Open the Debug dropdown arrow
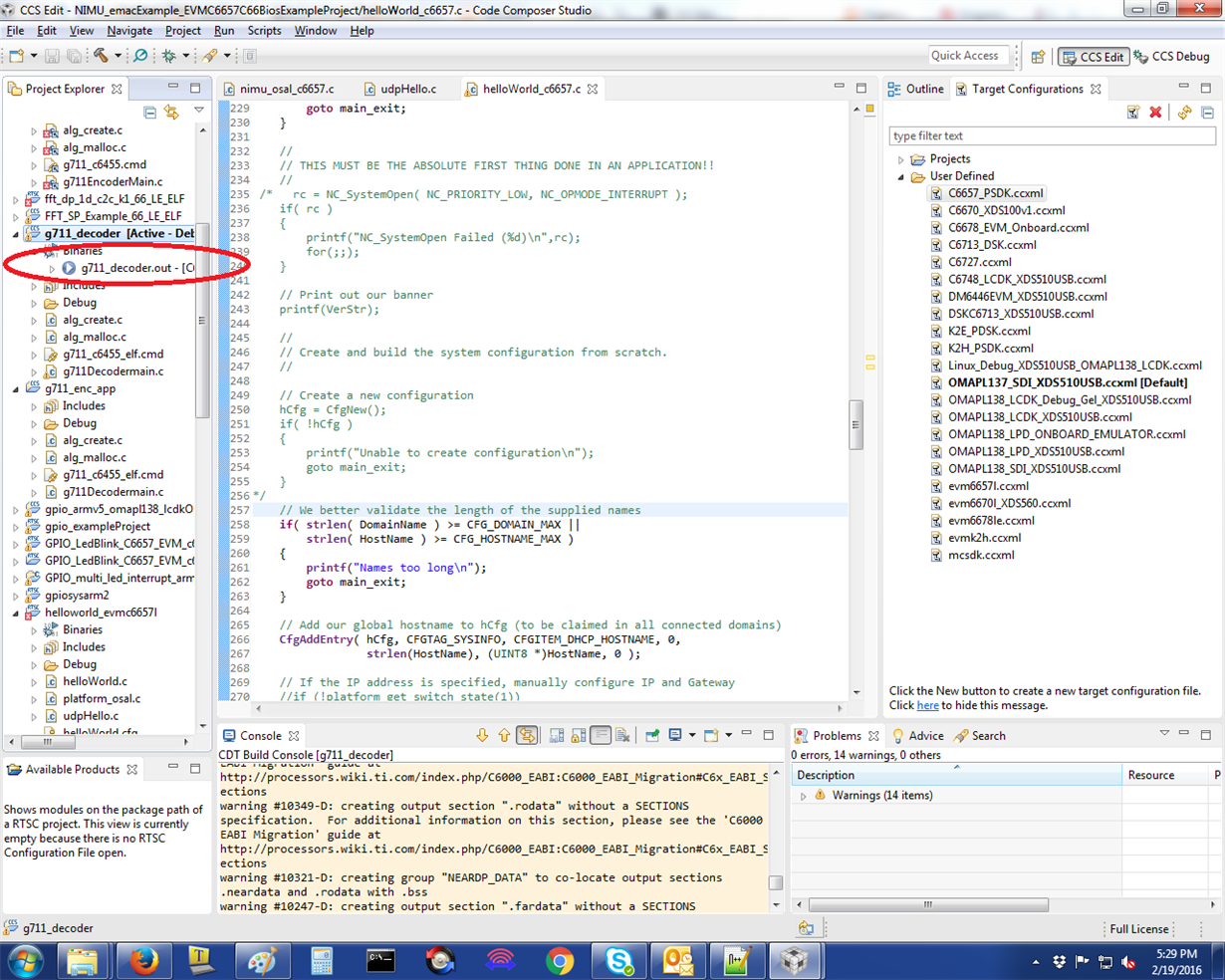The height and width of the screenshot is (980, 1225). coord(185,56)
